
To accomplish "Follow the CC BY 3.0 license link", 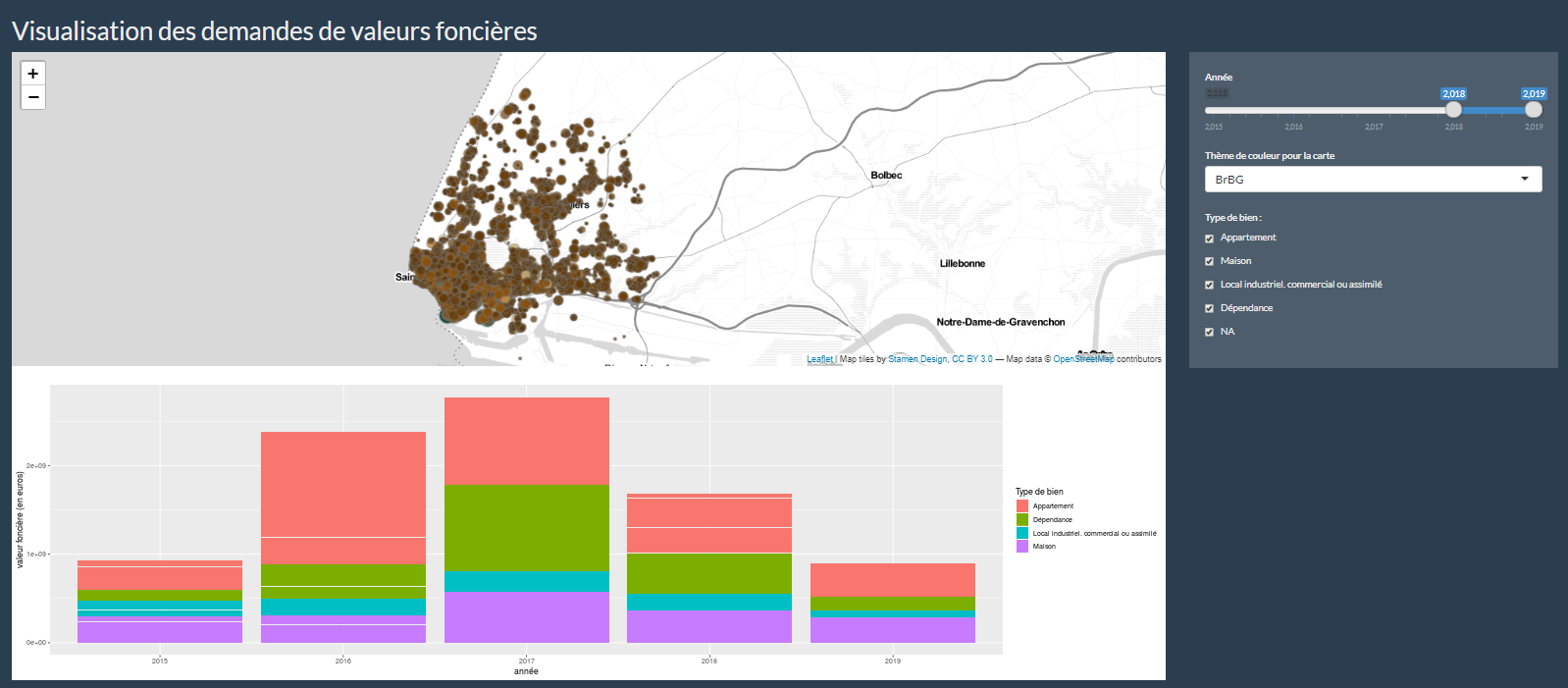I will coord(972,359).
